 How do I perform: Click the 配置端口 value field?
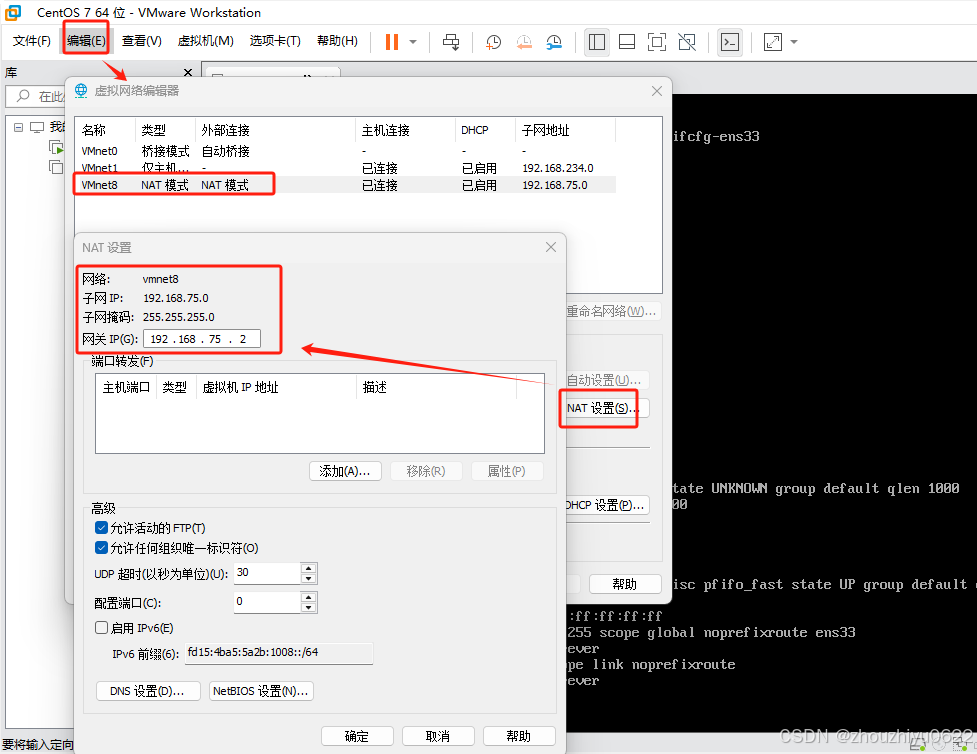click(x=267, y=602)
